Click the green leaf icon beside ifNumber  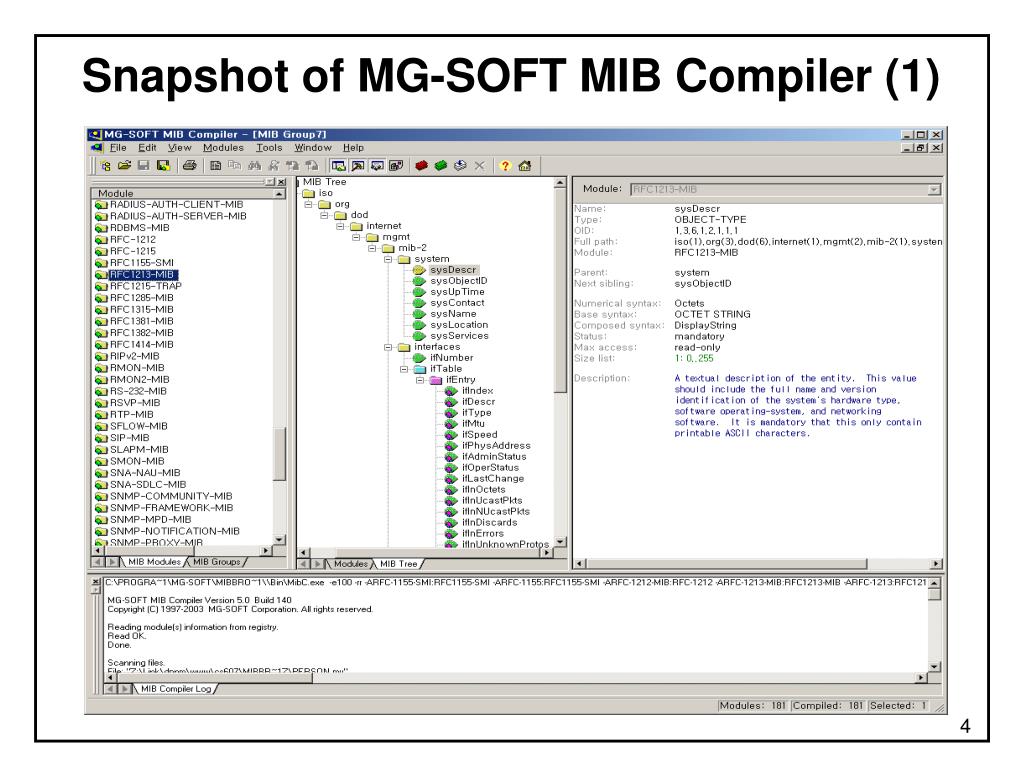tap(419, 358)
